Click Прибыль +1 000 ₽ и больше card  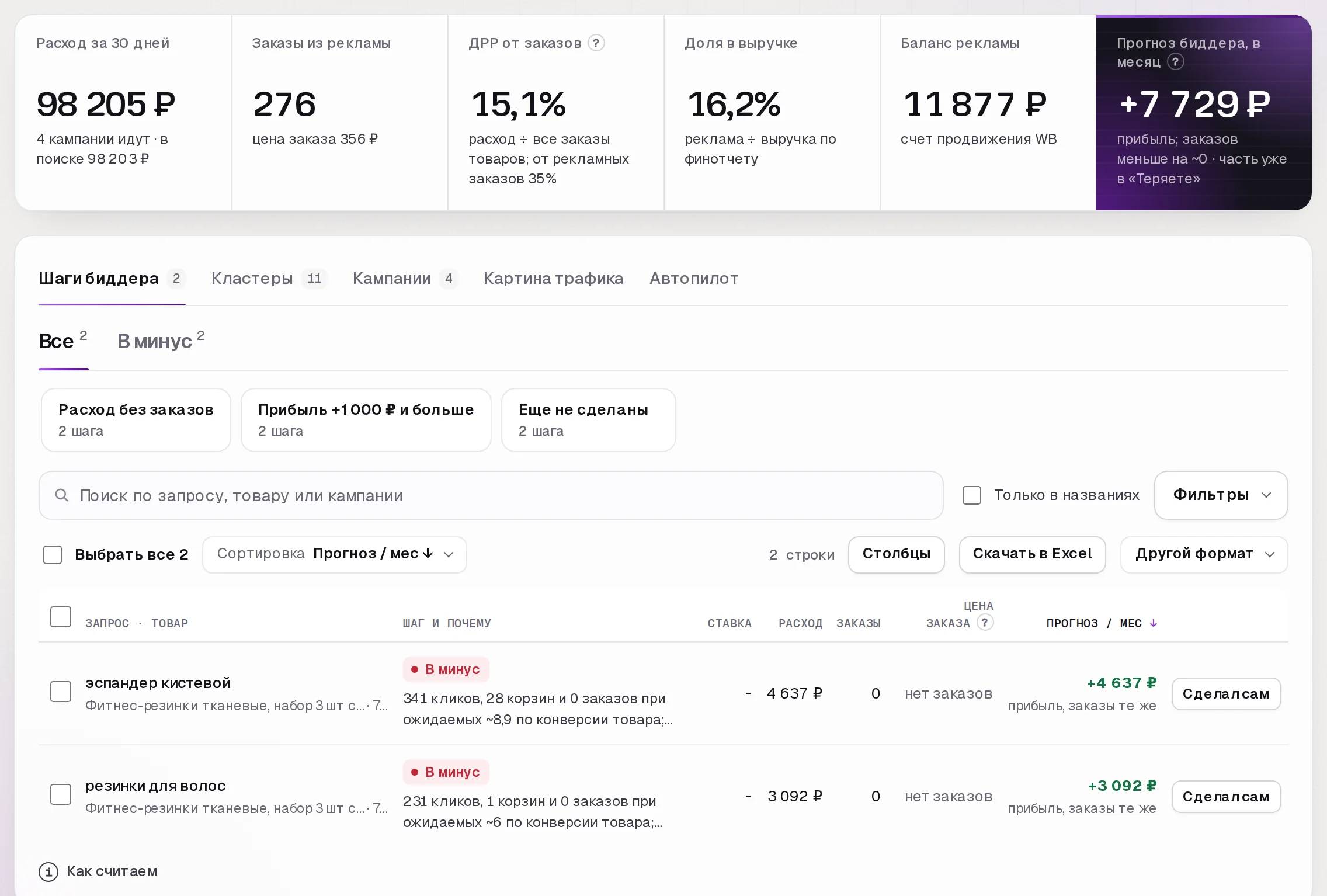coord(366,420)
